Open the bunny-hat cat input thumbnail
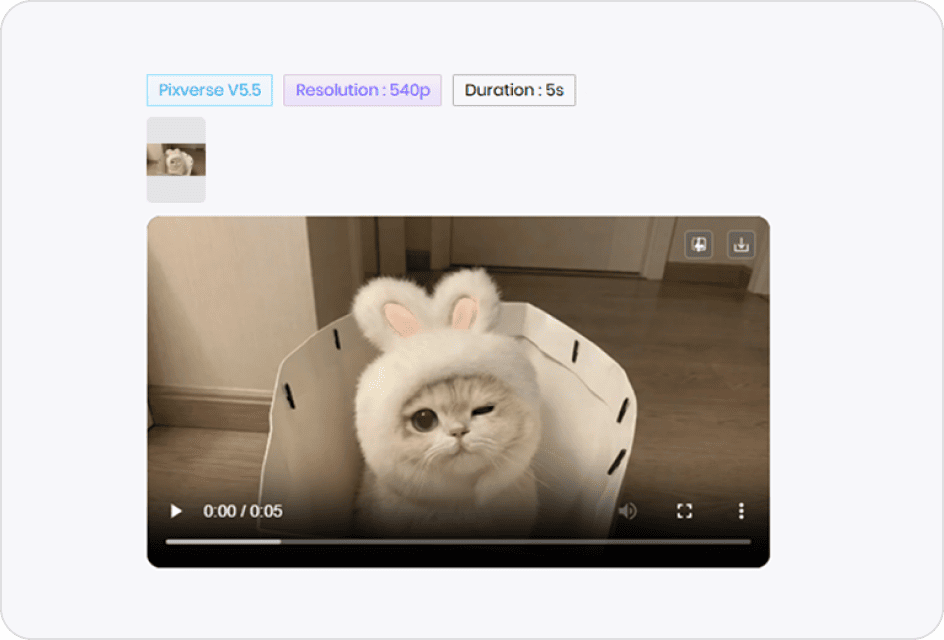 coord(176,158)
